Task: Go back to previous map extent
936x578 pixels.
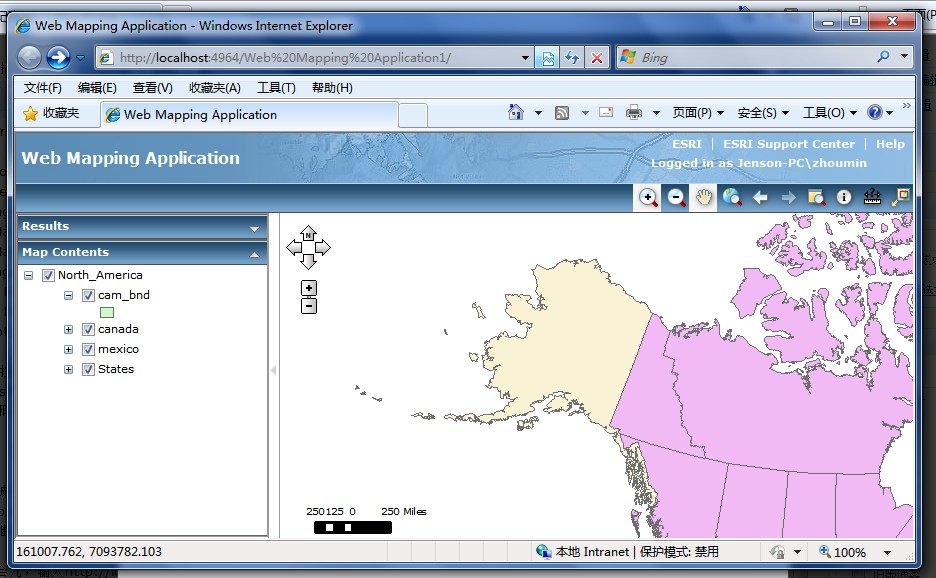Action: (760, 198)
